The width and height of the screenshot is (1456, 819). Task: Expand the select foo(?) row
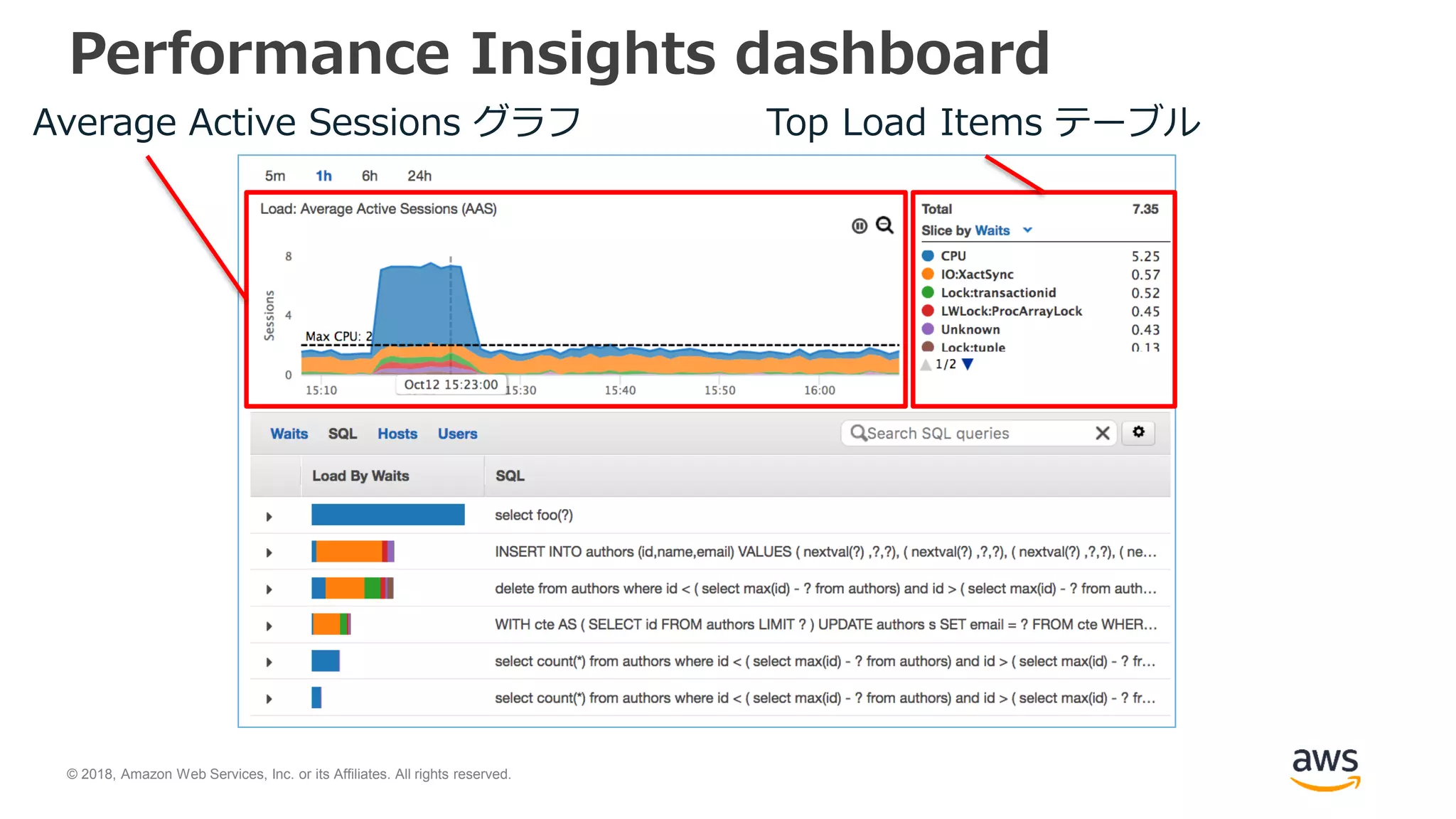pyautogui.click(x=269, y=517)
